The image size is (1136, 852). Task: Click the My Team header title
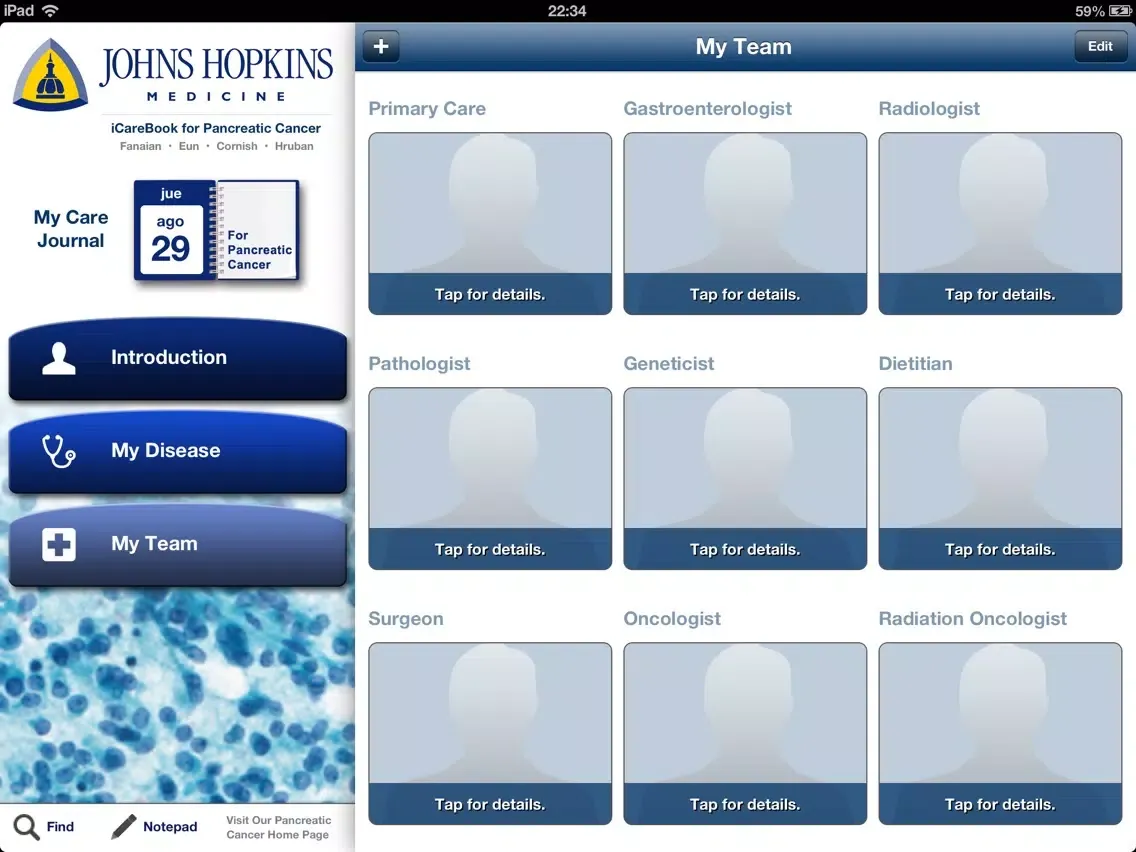(743, 46)
